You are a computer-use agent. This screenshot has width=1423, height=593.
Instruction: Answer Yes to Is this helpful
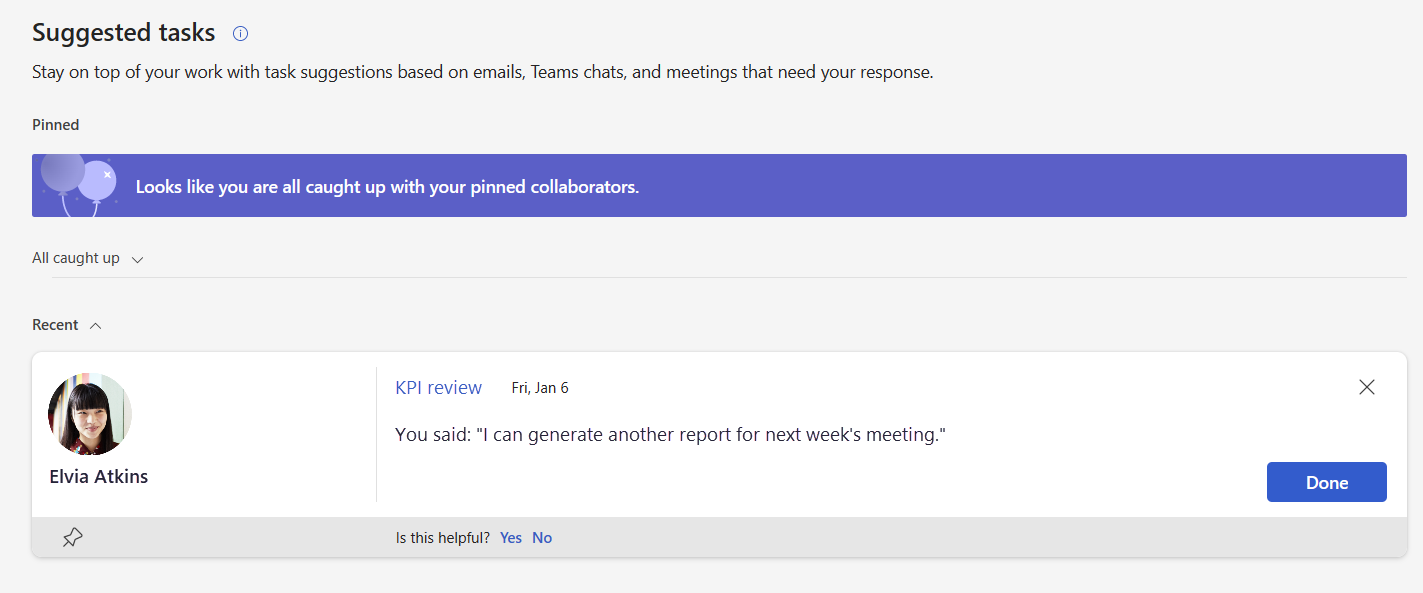click(x=510, y=537)
